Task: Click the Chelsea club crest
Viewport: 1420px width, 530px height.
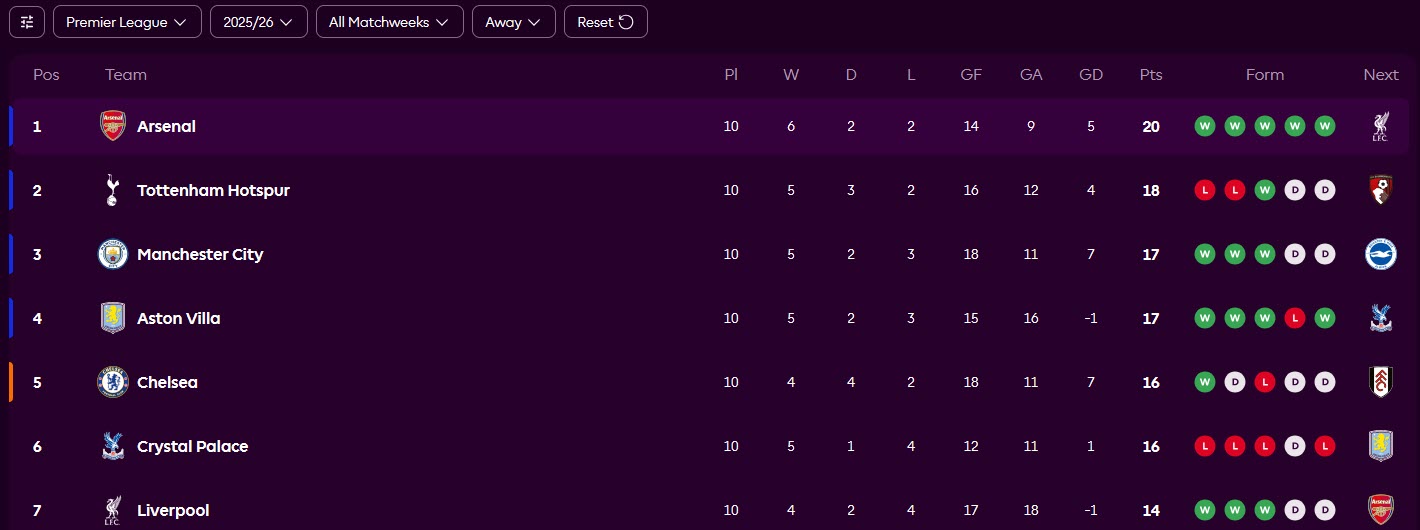Action: pyautogui.click(x=113, y=382)
